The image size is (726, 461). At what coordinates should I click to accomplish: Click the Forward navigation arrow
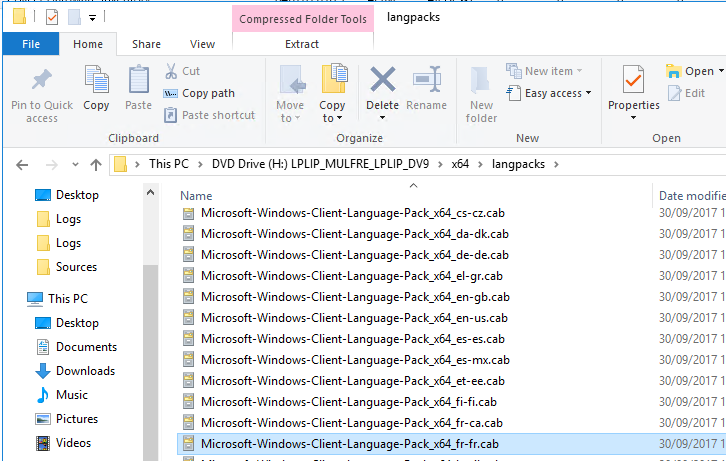(52, 165)
